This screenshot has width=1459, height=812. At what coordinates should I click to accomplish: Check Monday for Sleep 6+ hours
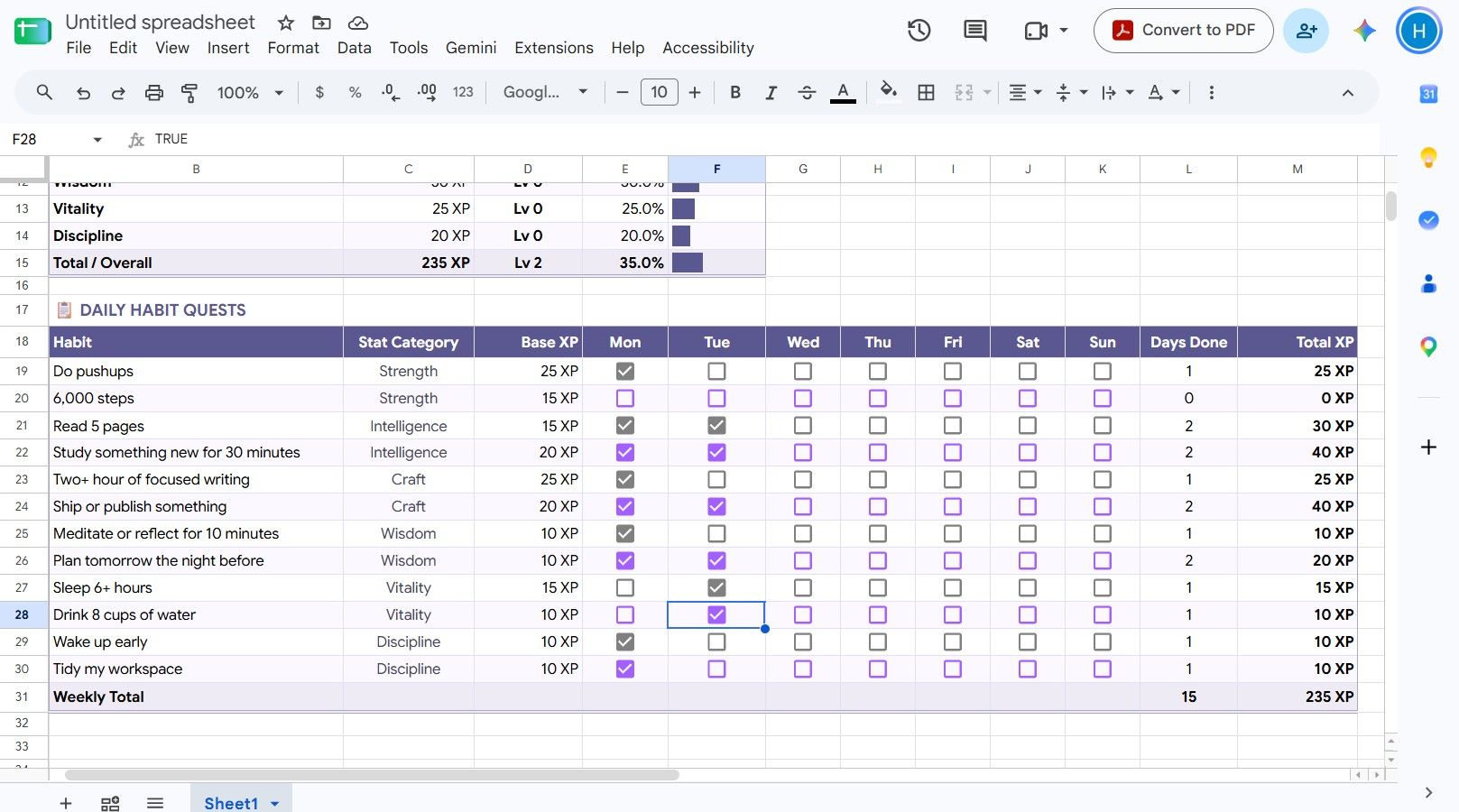pos(625,587)
